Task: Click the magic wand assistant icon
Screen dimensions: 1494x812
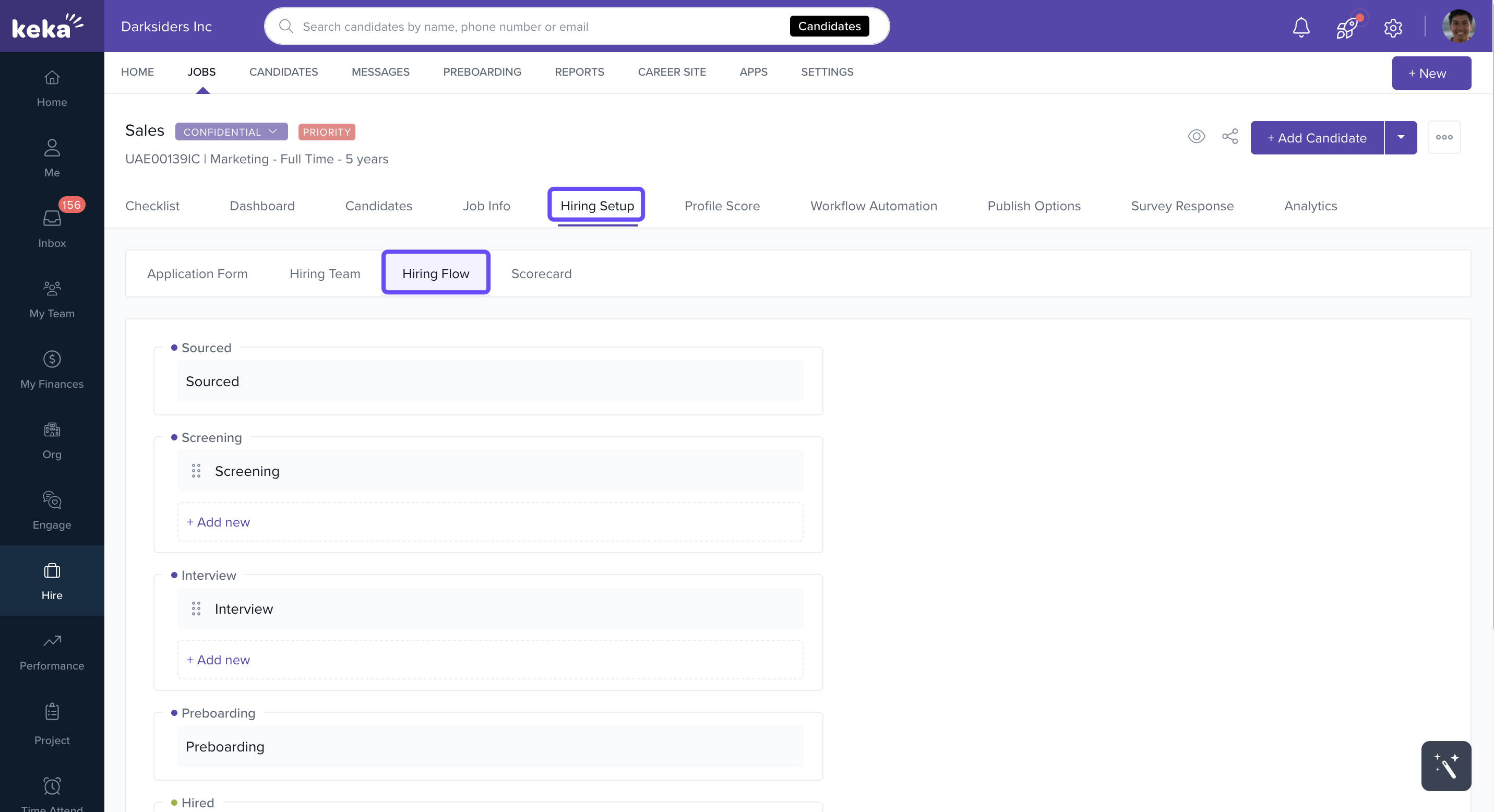Action: click(1445, 766)
